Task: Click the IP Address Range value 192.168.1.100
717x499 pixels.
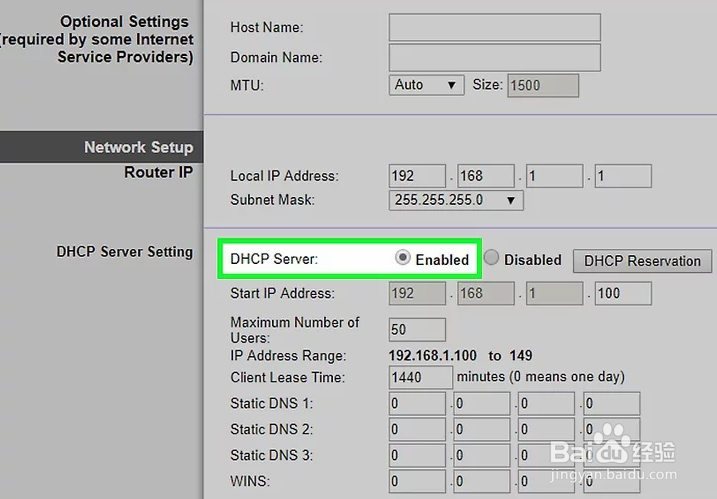Action: click(433, 356)
